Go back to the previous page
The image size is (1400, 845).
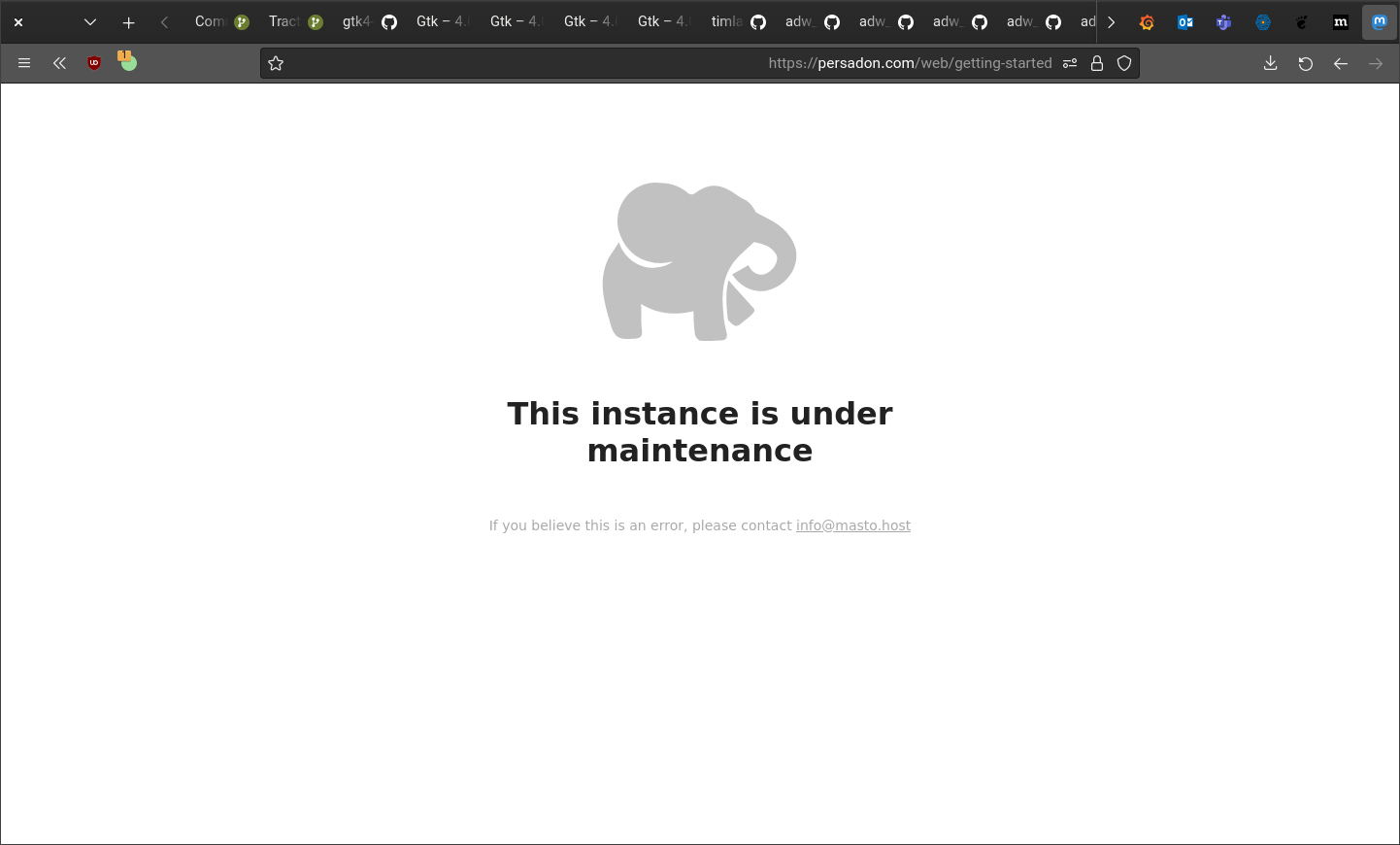[1341, 63]
